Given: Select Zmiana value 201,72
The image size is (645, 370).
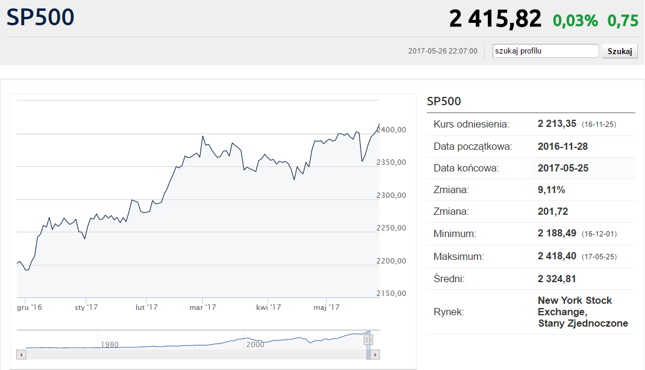Looking at the screenshot, I should click(x=553, y=212).
